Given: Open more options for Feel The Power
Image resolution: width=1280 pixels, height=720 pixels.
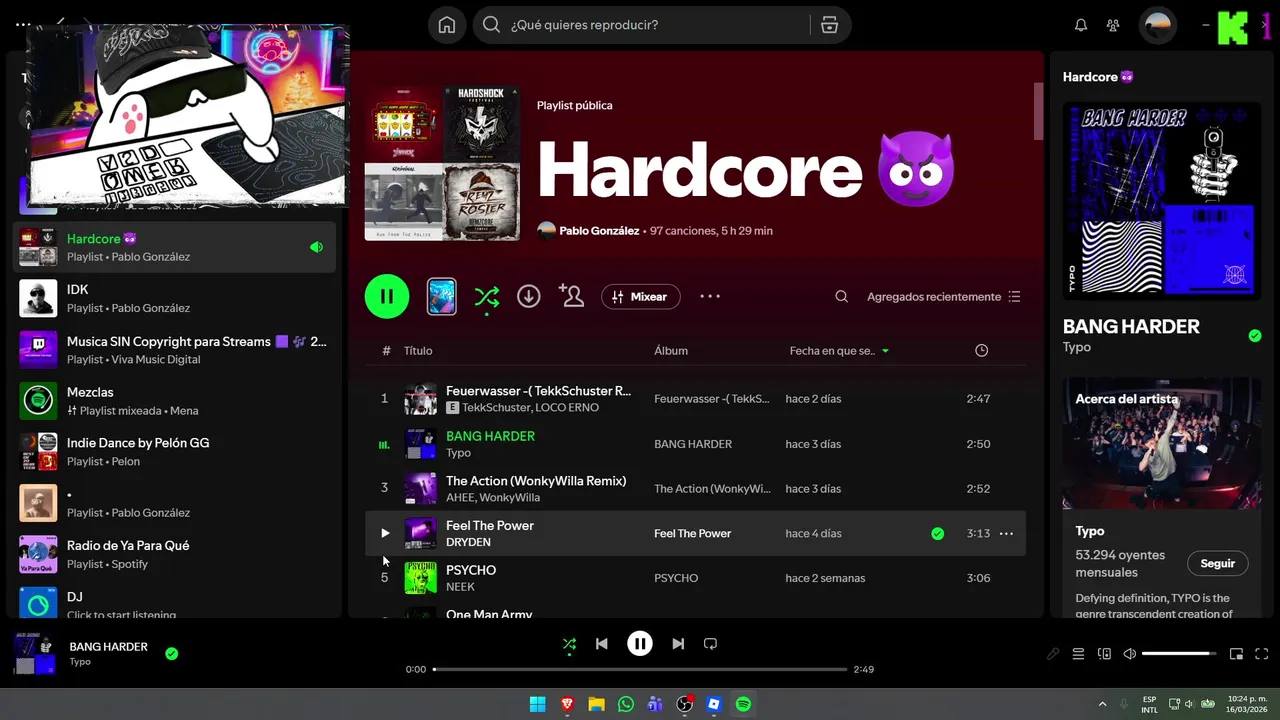Looking at the screenshot, I should pos(1007,533).
